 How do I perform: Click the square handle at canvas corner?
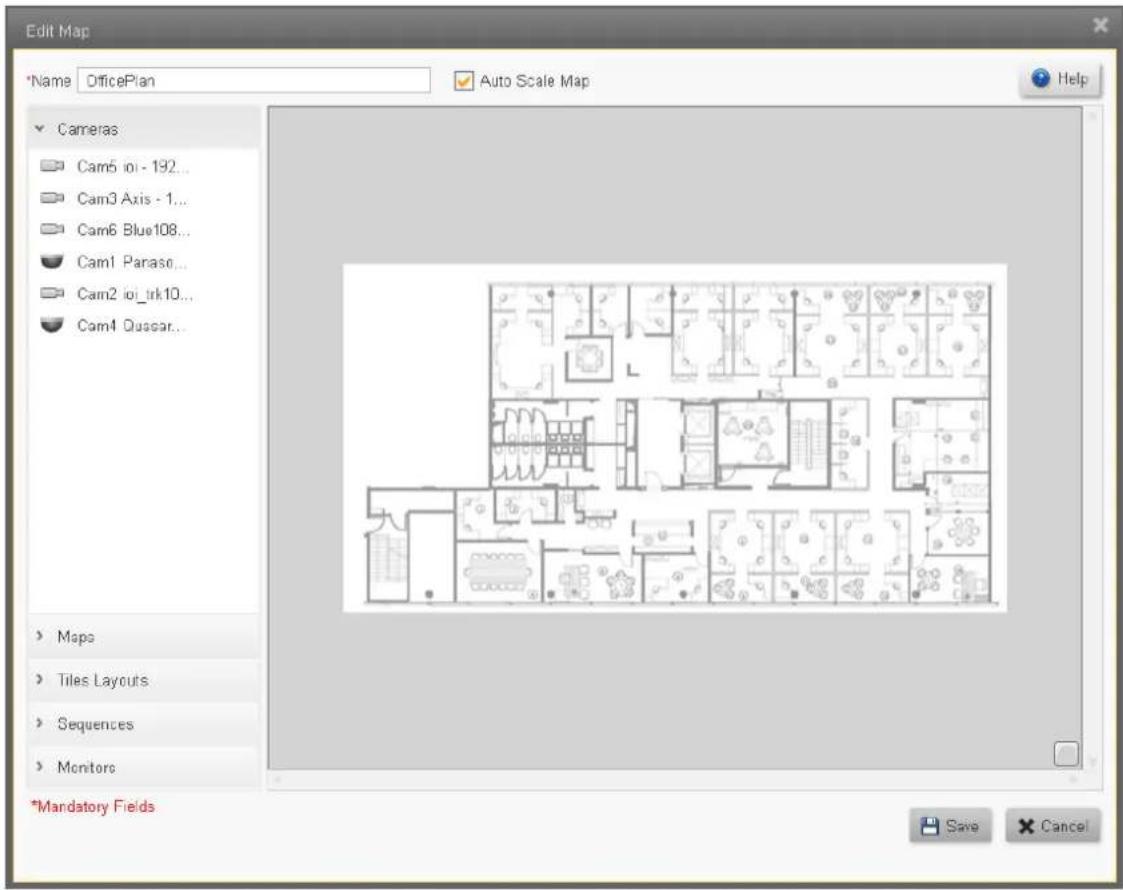(1066, 754)
